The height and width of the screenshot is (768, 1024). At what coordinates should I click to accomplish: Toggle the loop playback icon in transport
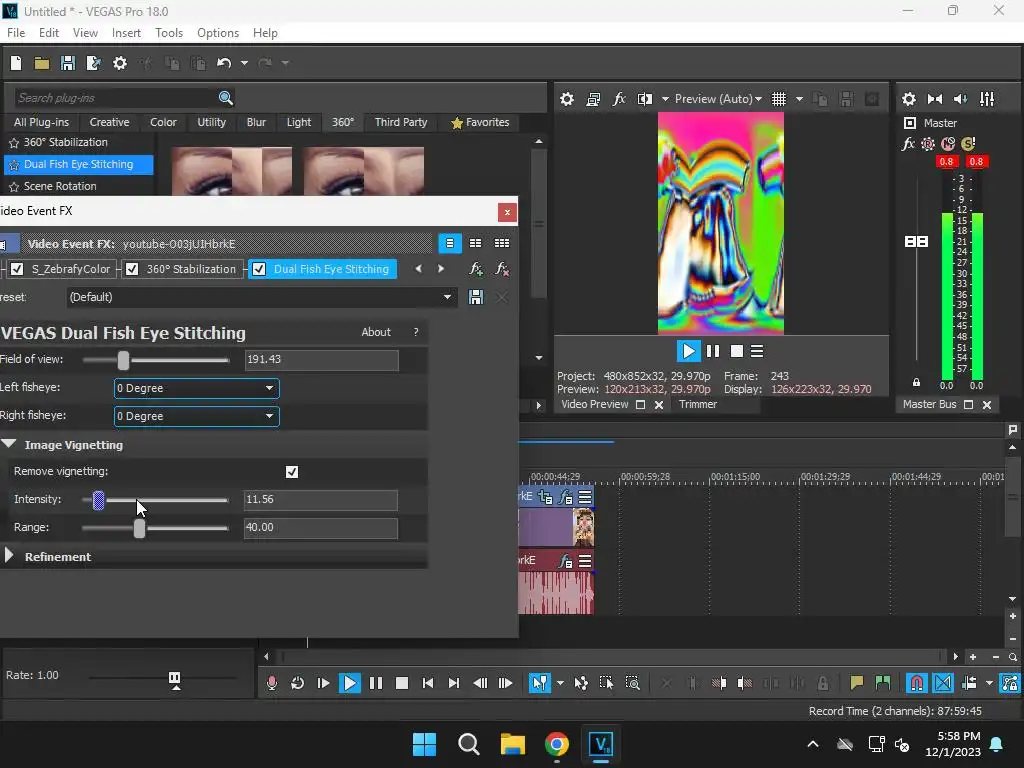297,683
